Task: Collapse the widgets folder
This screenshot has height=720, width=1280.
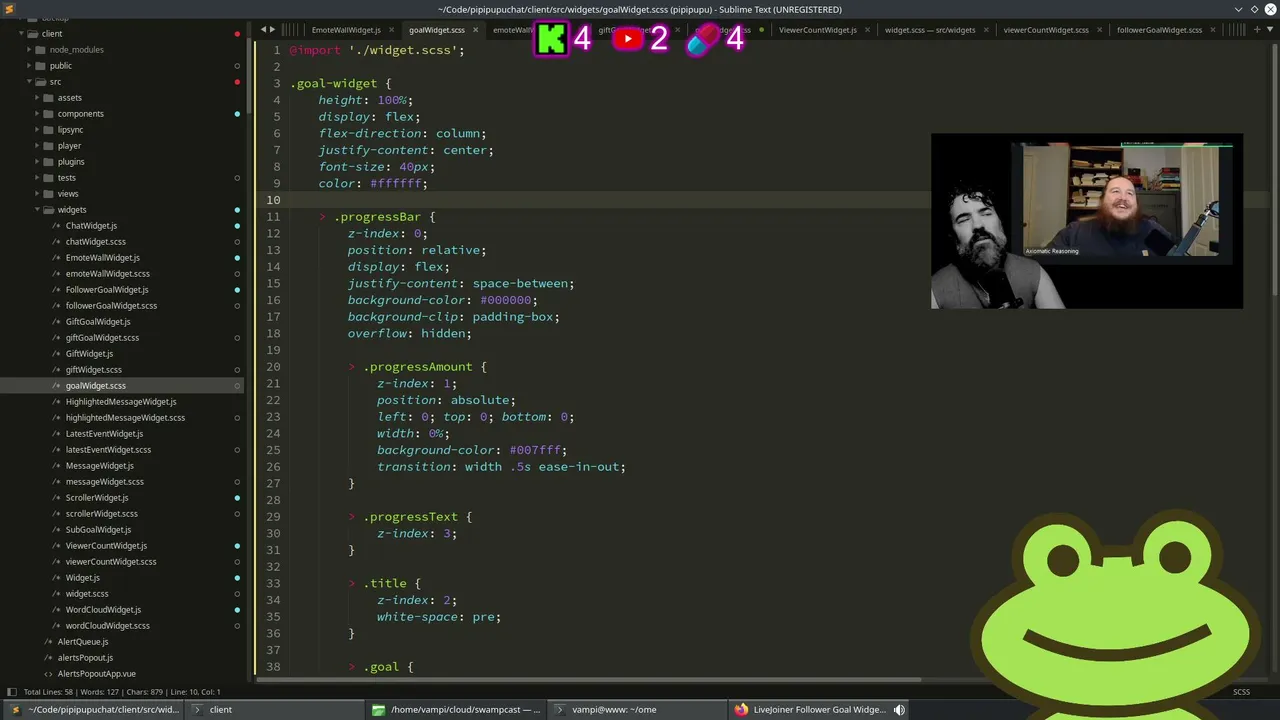Action: [37, 210]
